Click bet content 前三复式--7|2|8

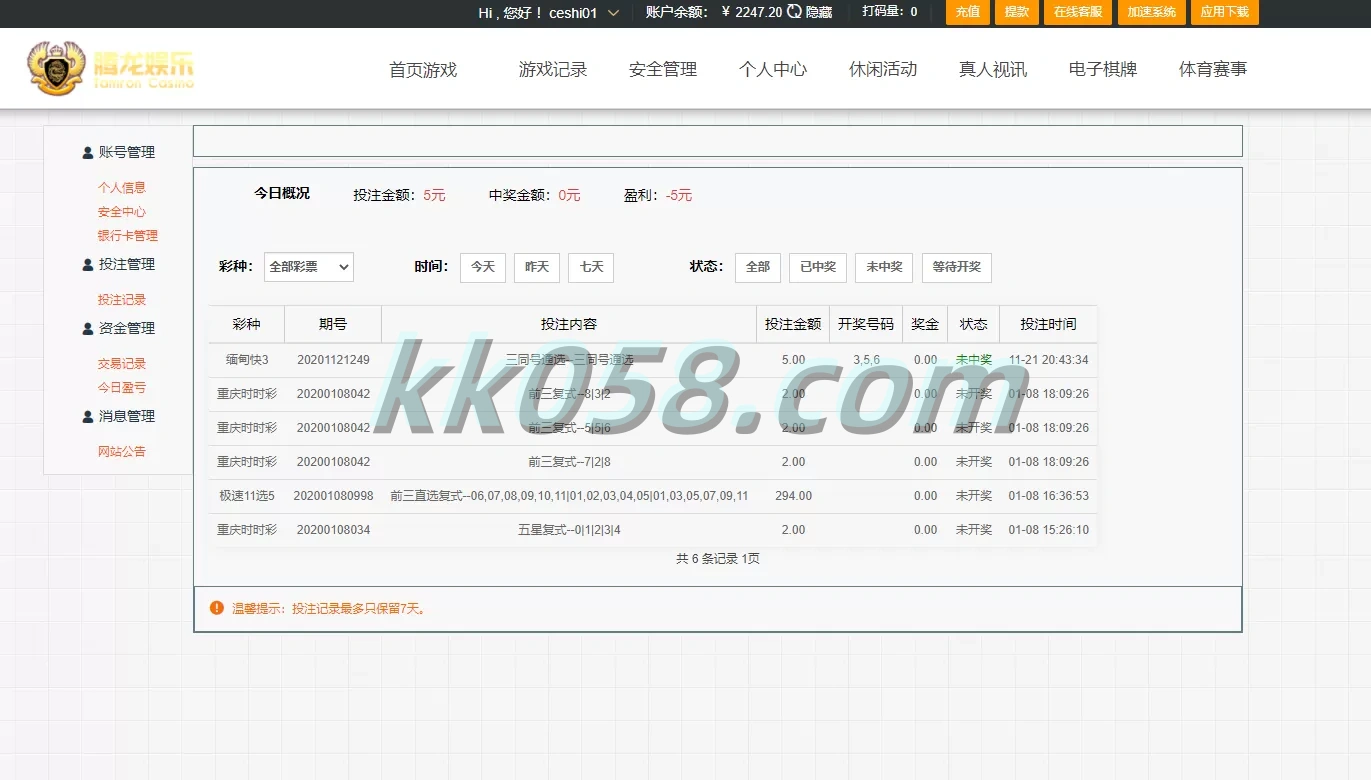coord(569,462)
